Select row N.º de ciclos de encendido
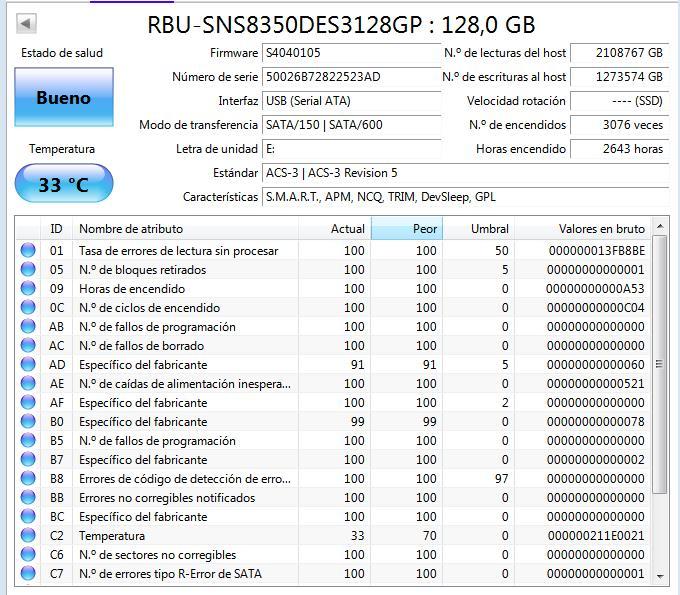Screen dimensions: 680x595 tap(333, 307)
